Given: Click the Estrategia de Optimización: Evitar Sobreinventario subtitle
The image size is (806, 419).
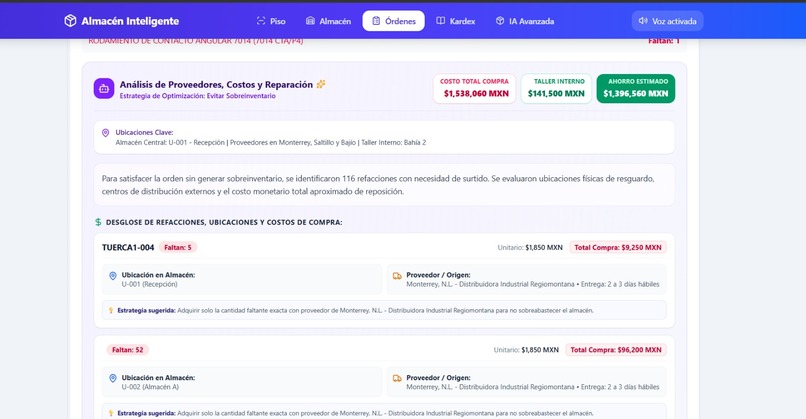Looking at the screenshot, I should point(197,96).
